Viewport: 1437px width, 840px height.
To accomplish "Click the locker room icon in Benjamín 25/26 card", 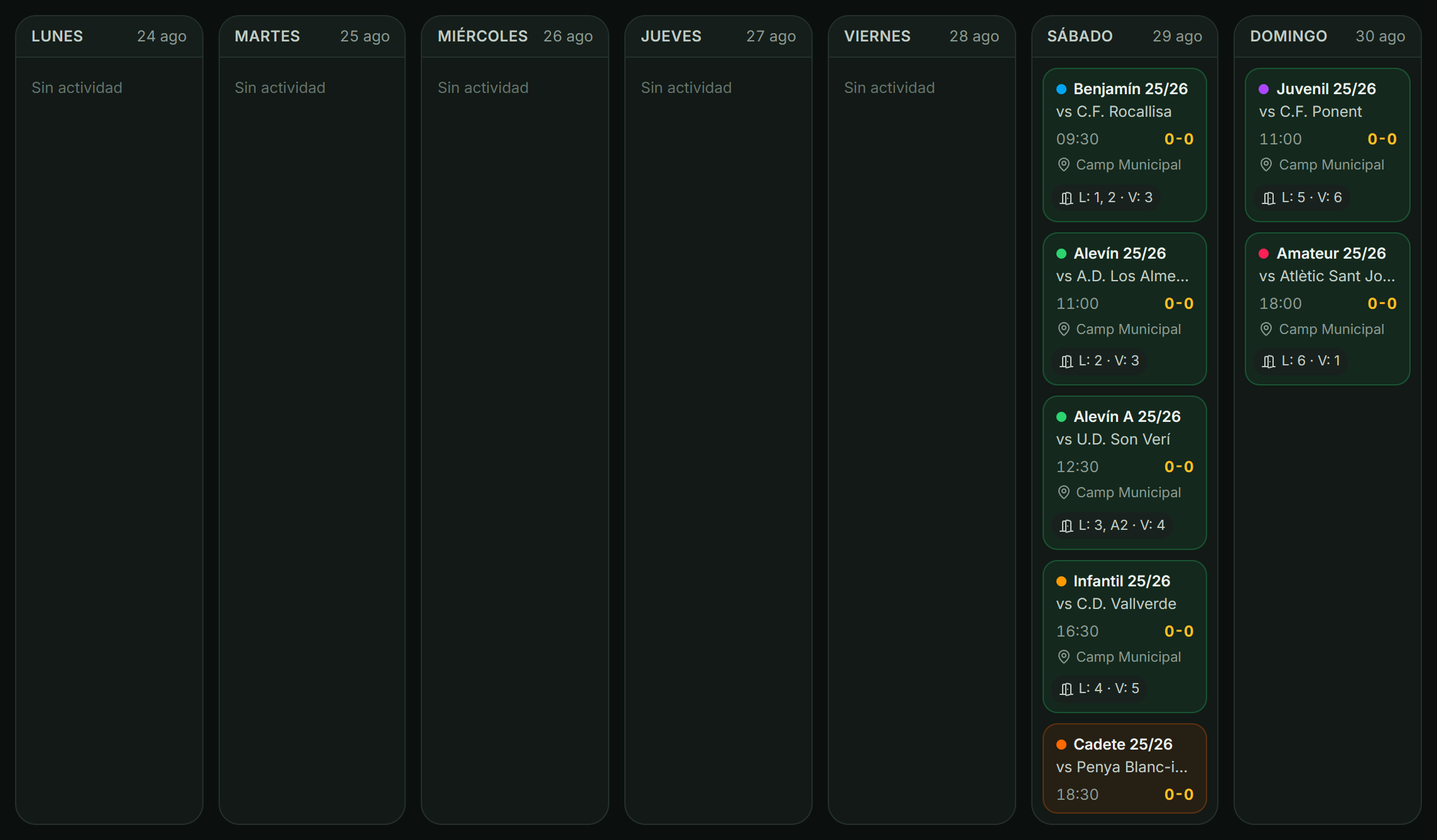I will (1066, 198).
